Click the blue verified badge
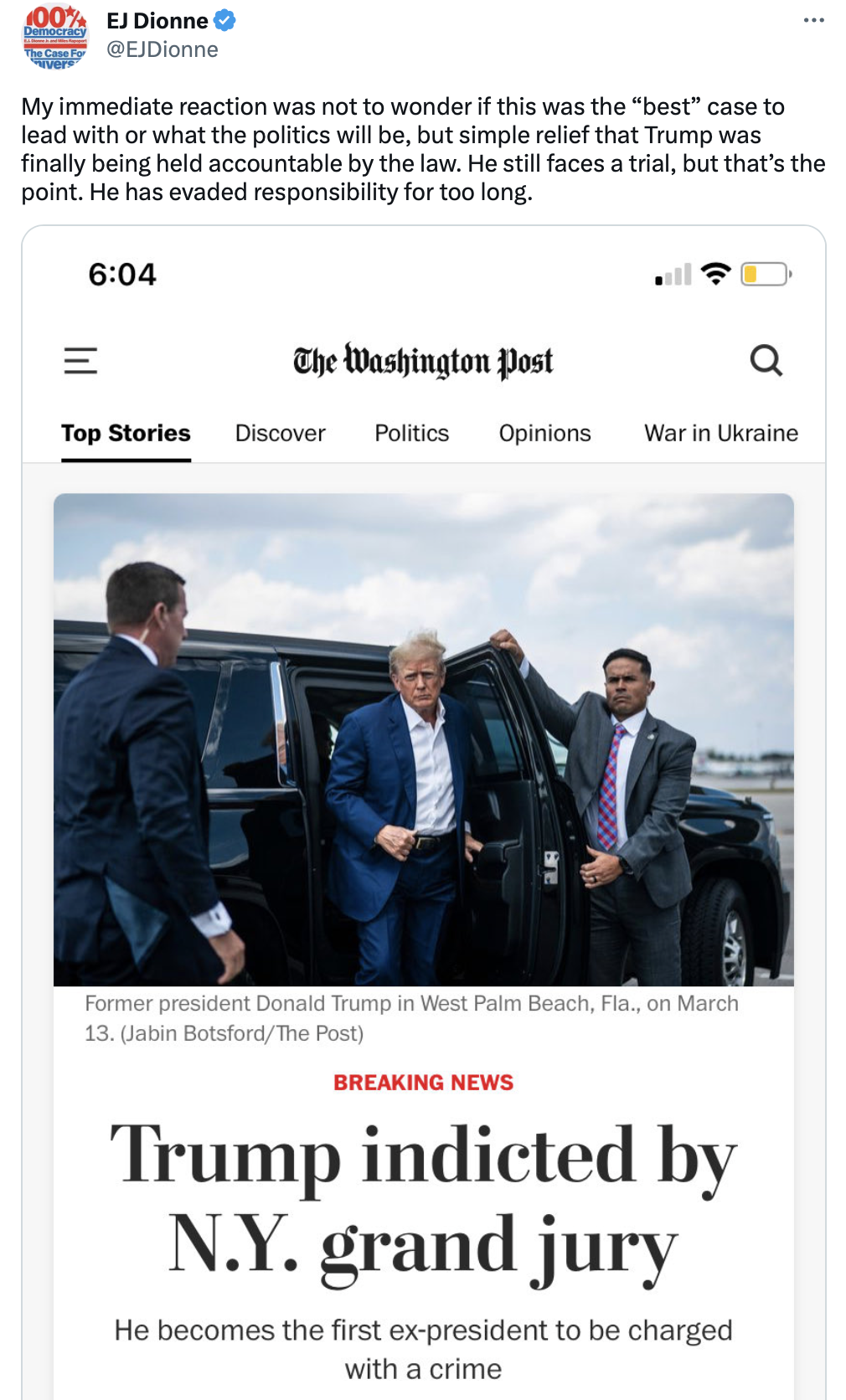The width and height of the screenshot is (846, 1400). [225, 20]
